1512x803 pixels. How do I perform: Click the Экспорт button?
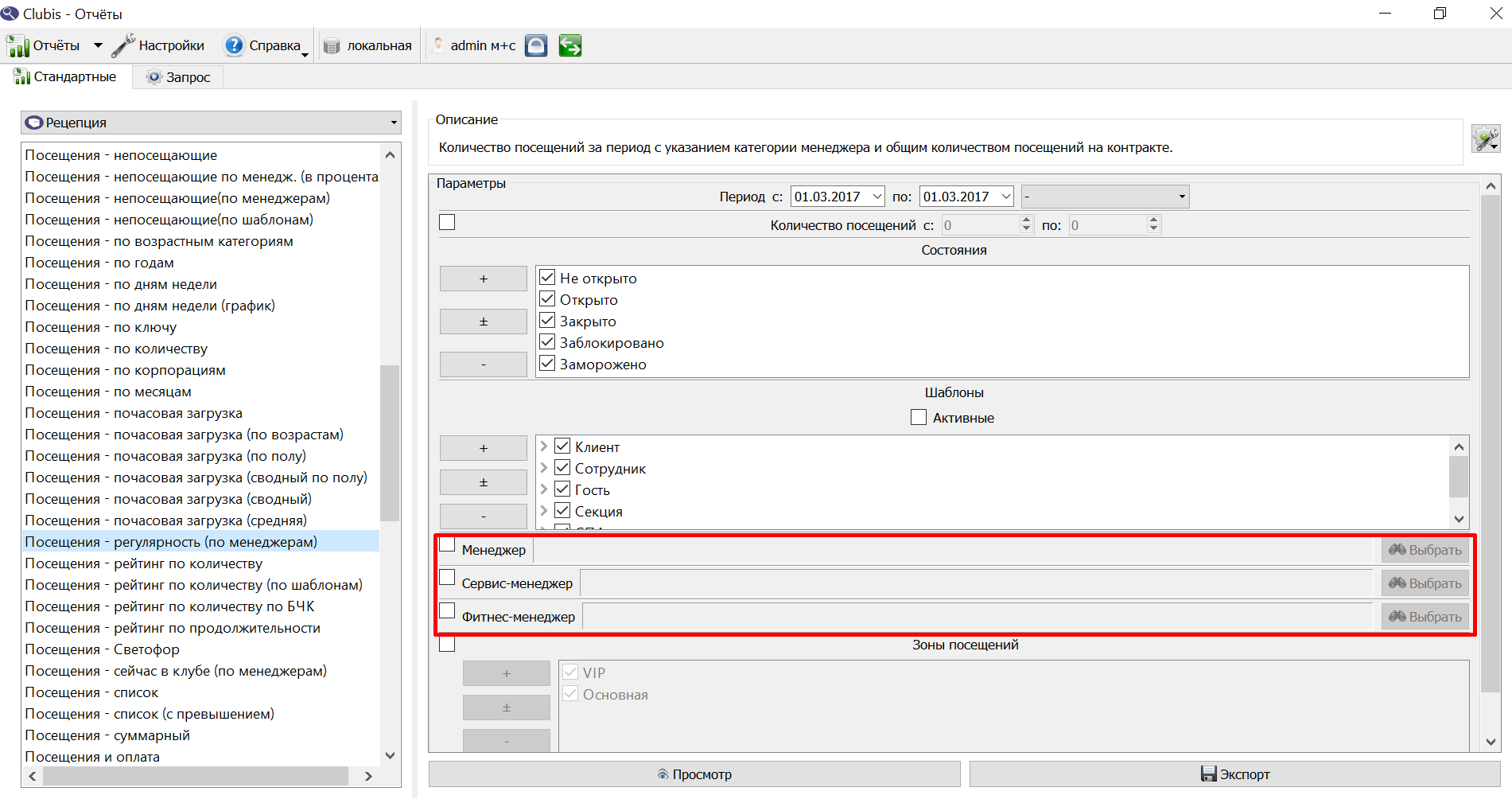pyautogui.click(x=1234, y=774)
